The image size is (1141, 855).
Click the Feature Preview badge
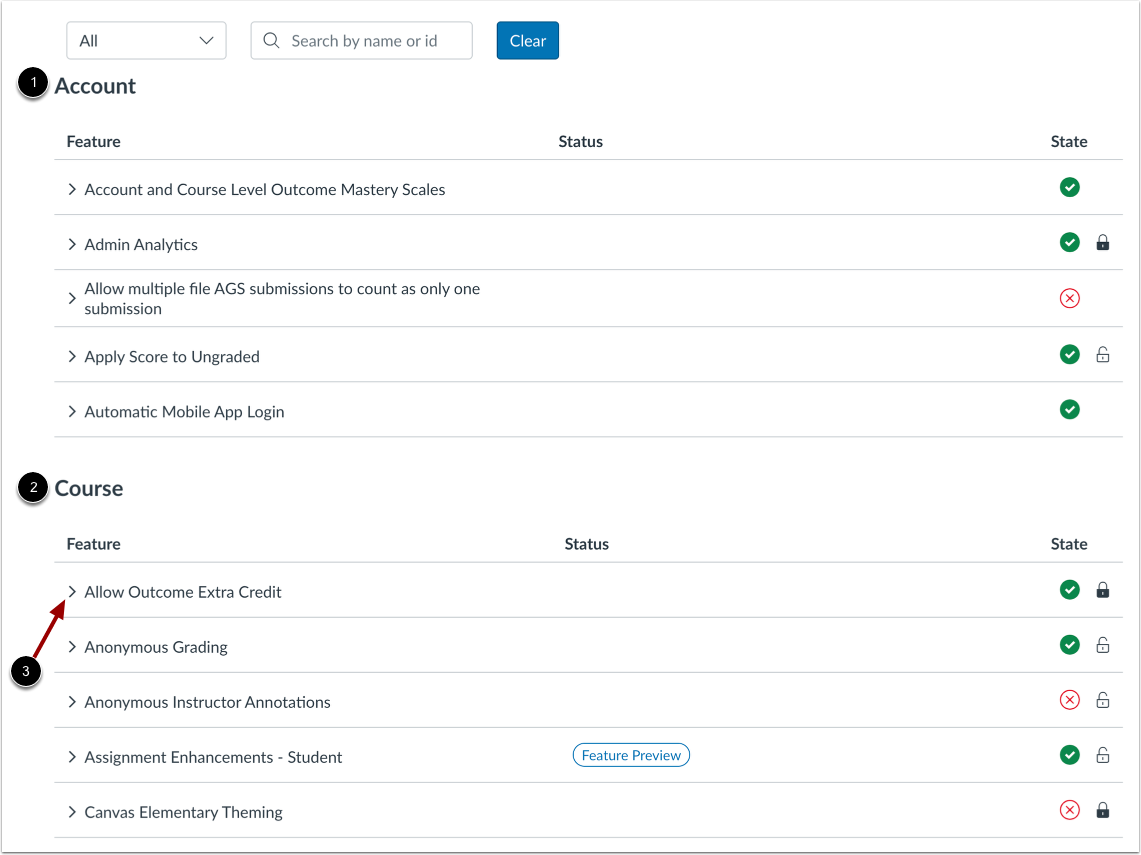631,755
